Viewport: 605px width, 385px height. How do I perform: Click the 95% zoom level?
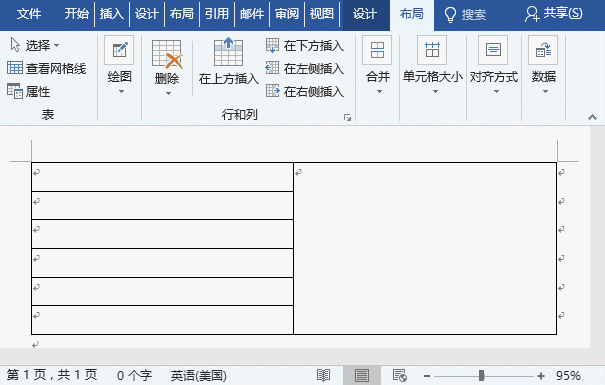coord(568,375)
